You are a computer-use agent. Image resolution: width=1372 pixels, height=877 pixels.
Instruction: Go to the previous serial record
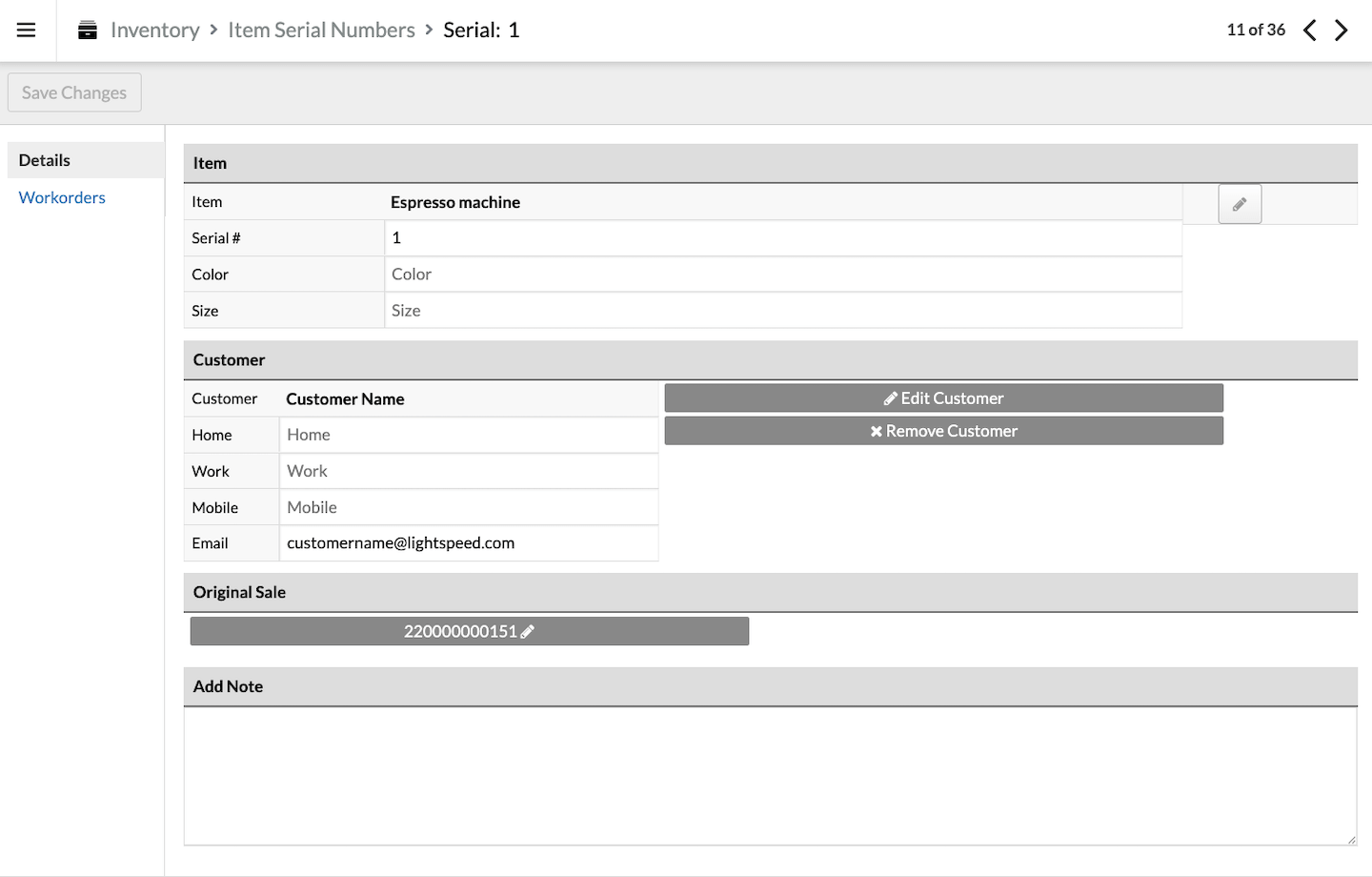pos(1310,31)
